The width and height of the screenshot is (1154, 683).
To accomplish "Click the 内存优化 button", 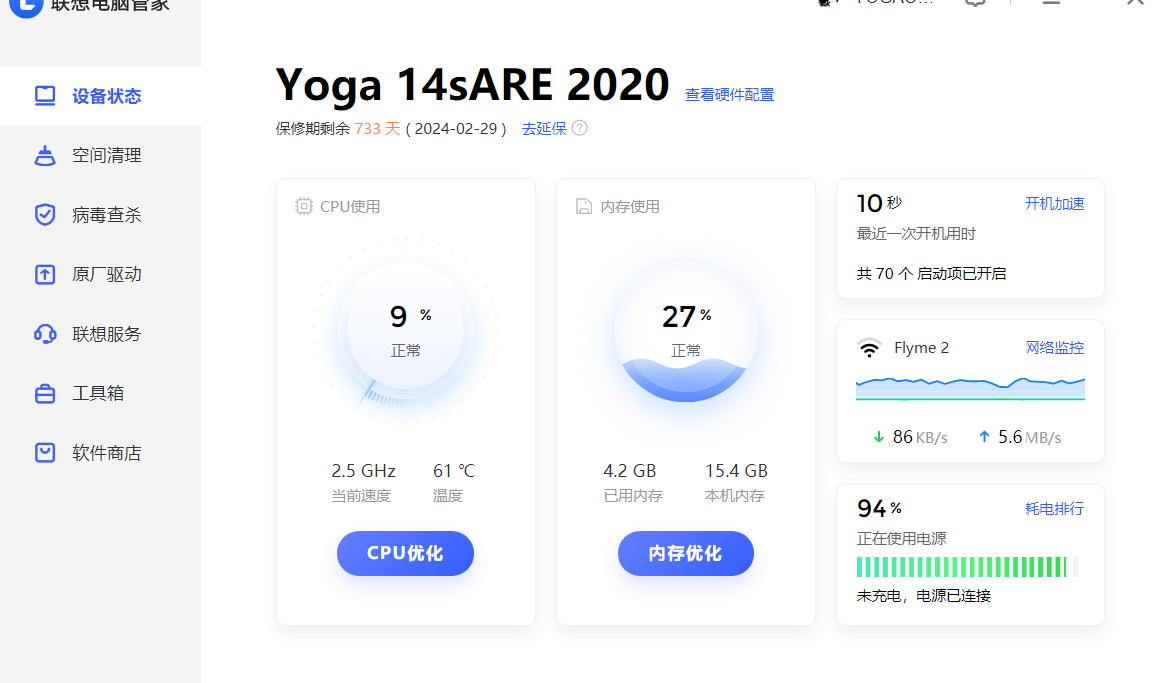I will tap(686, 553).
